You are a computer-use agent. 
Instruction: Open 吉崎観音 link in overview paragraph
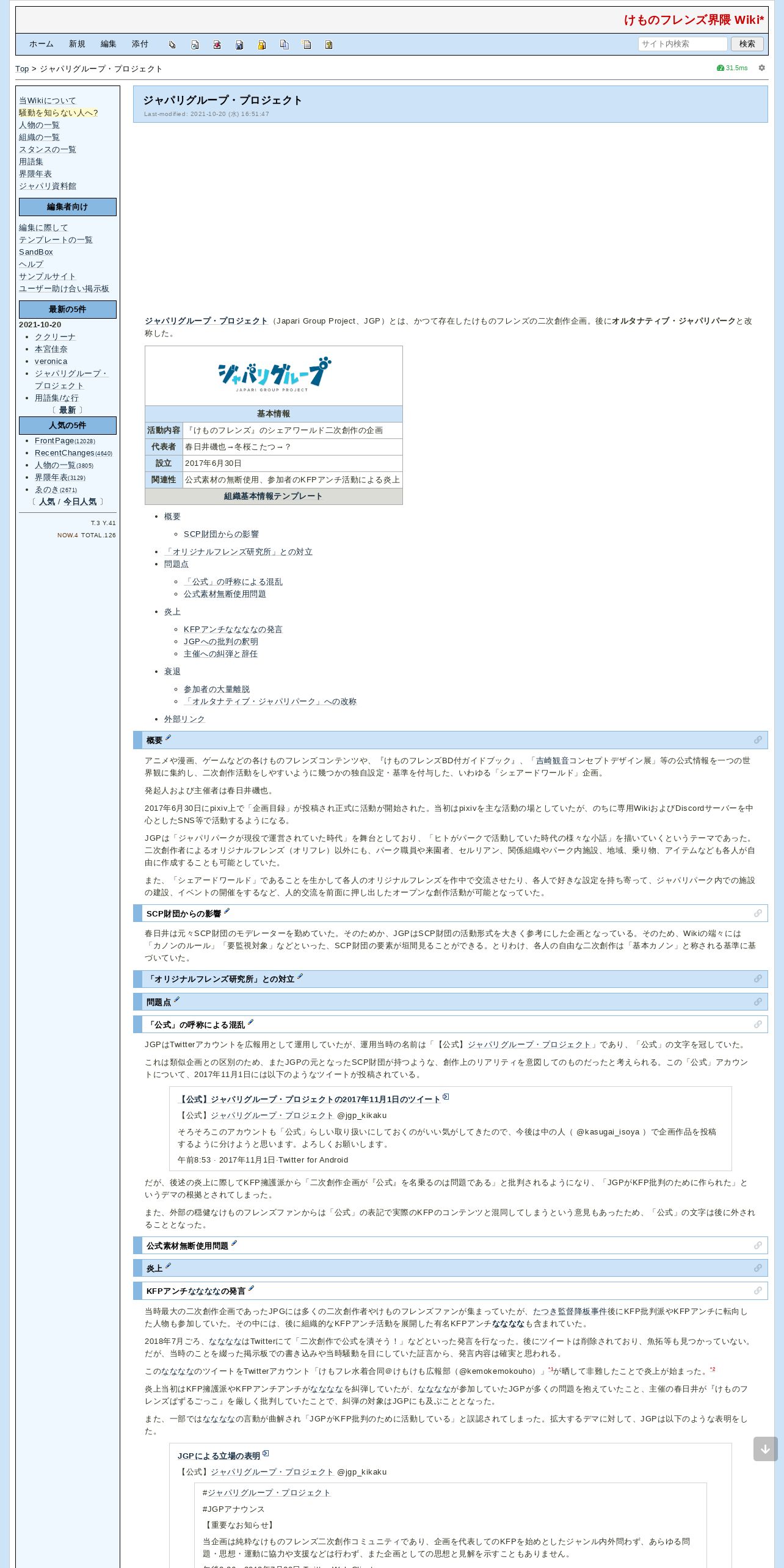[x=553, y=761]
